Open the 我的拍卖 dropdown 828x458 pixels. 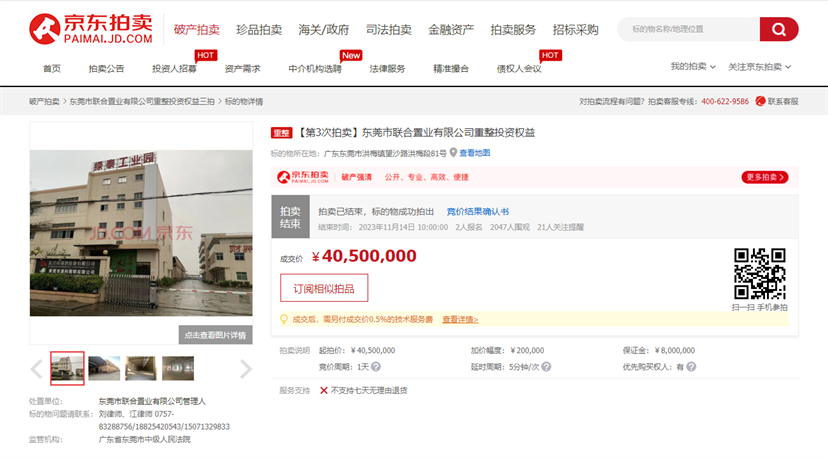click(x=693, y=67)
